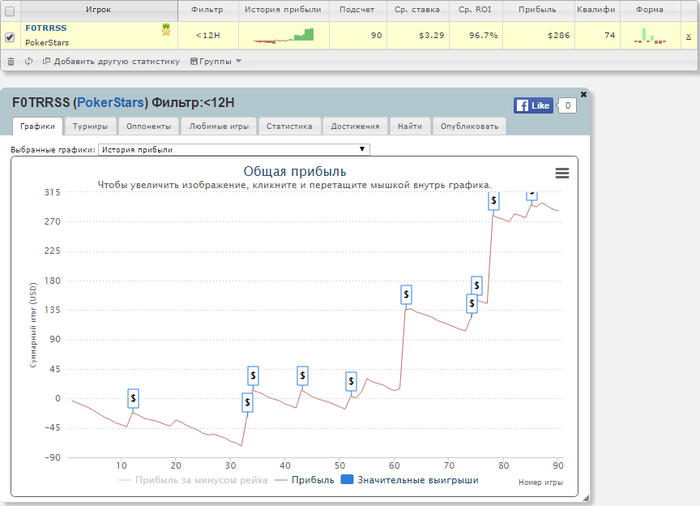
Task: Click the win marker near game 52
Action: [x=351, y=381]
